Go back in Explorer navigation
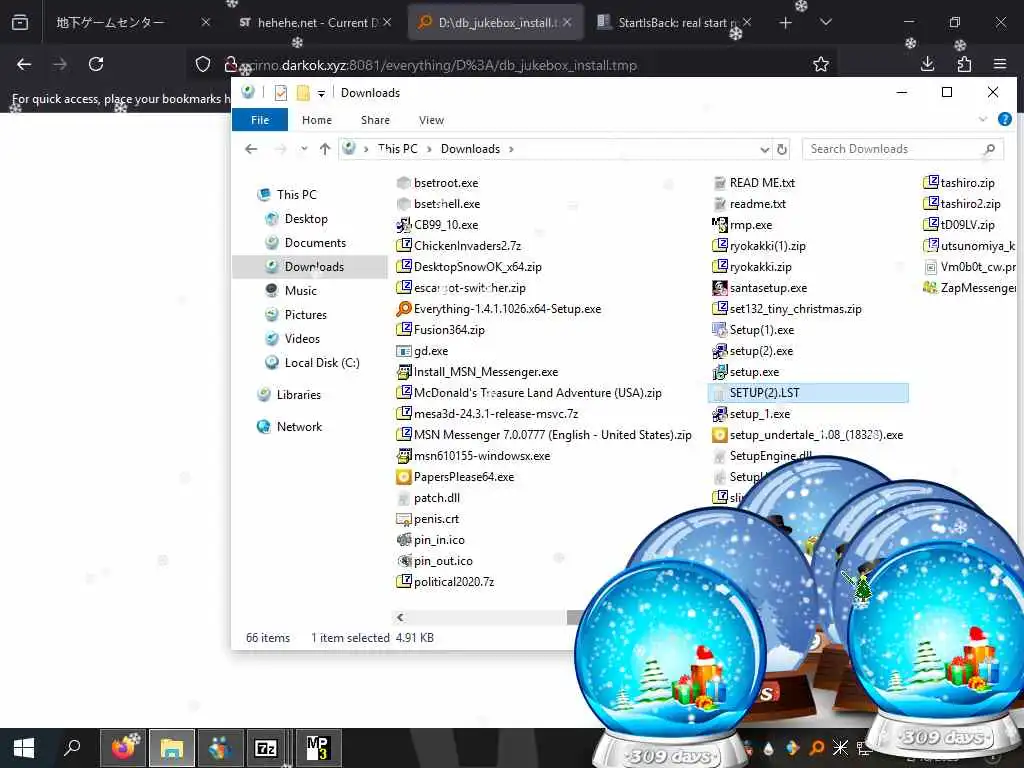 point(251,149)
